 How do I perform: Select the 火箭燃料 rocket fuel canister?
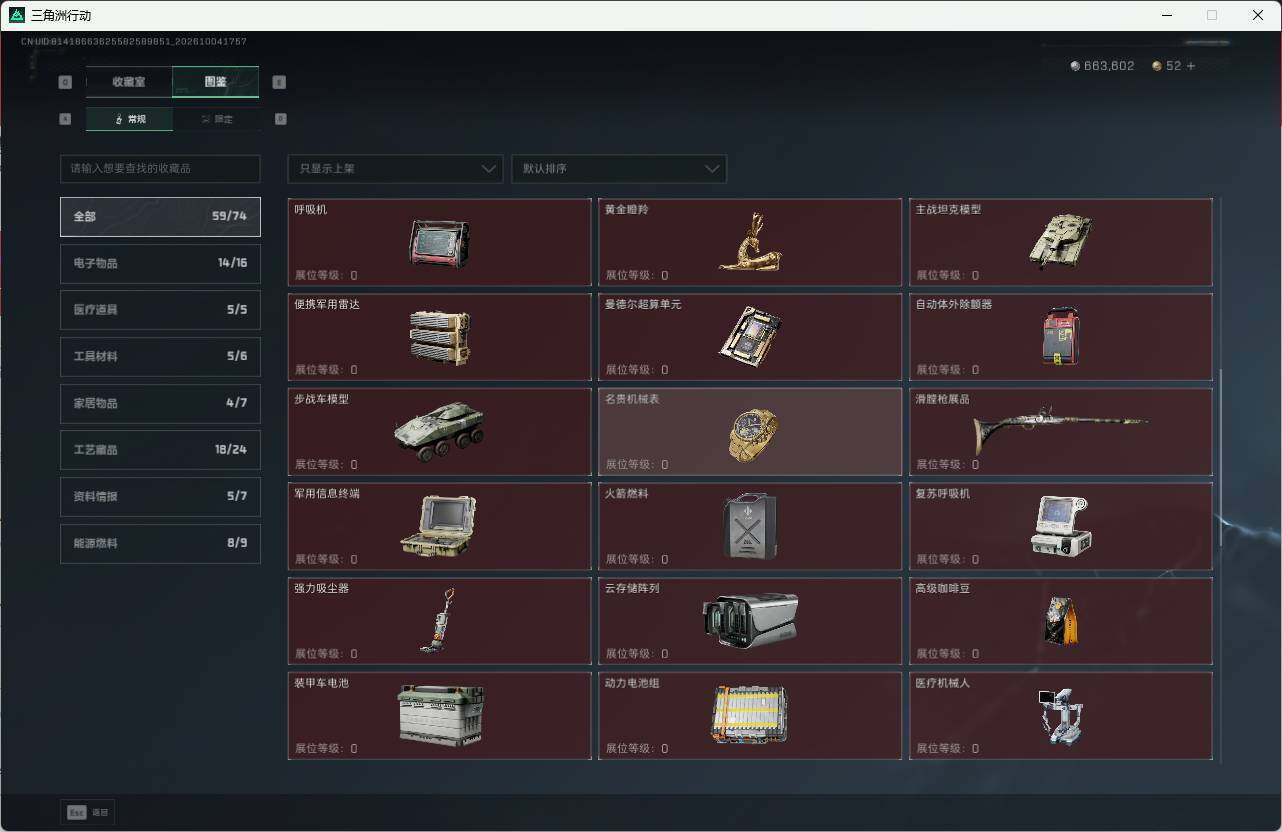coord(750,526)
